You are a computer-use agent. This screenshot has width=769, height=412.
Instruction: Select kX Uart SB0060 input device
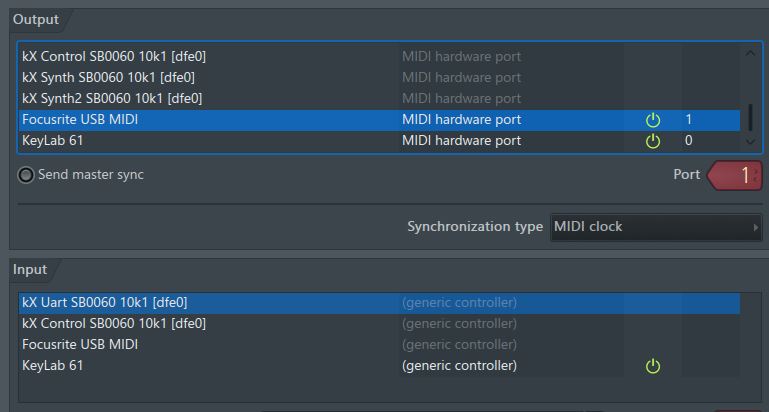379,303
